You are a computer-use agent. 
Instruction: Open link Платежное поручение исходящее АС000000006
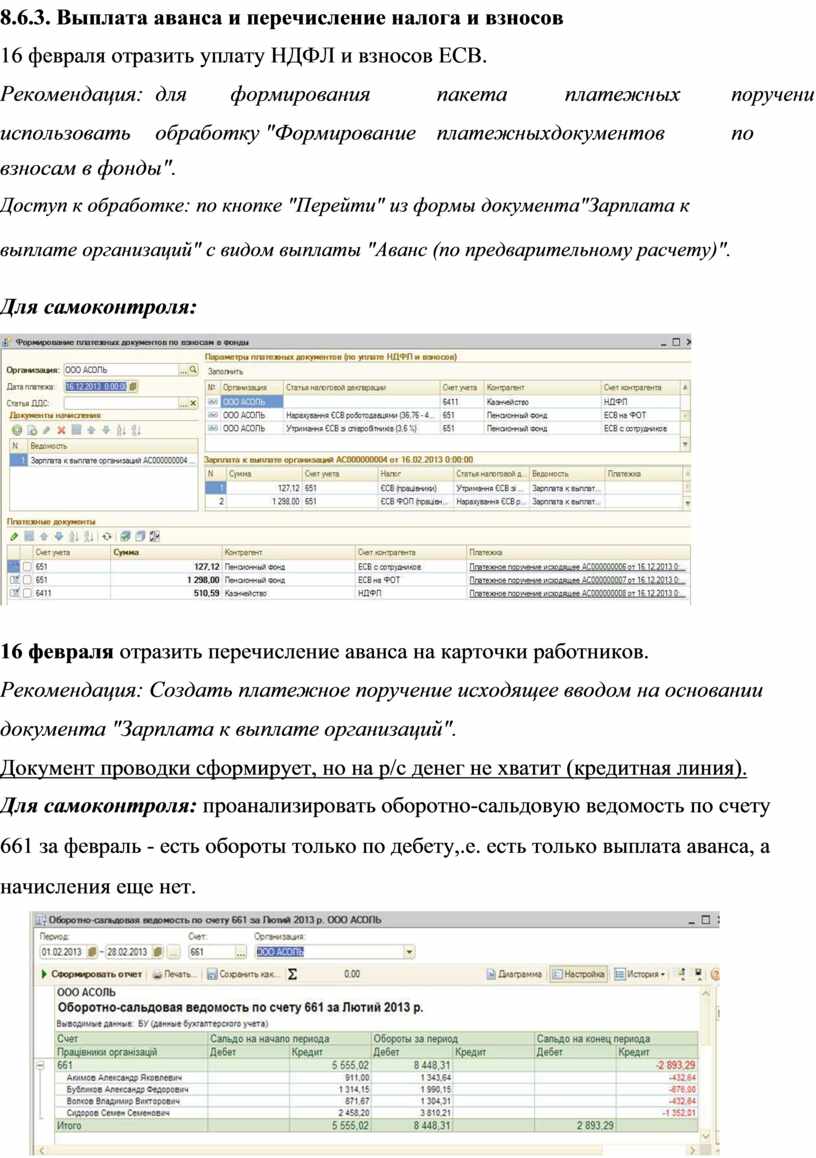(x=577, y=566)
